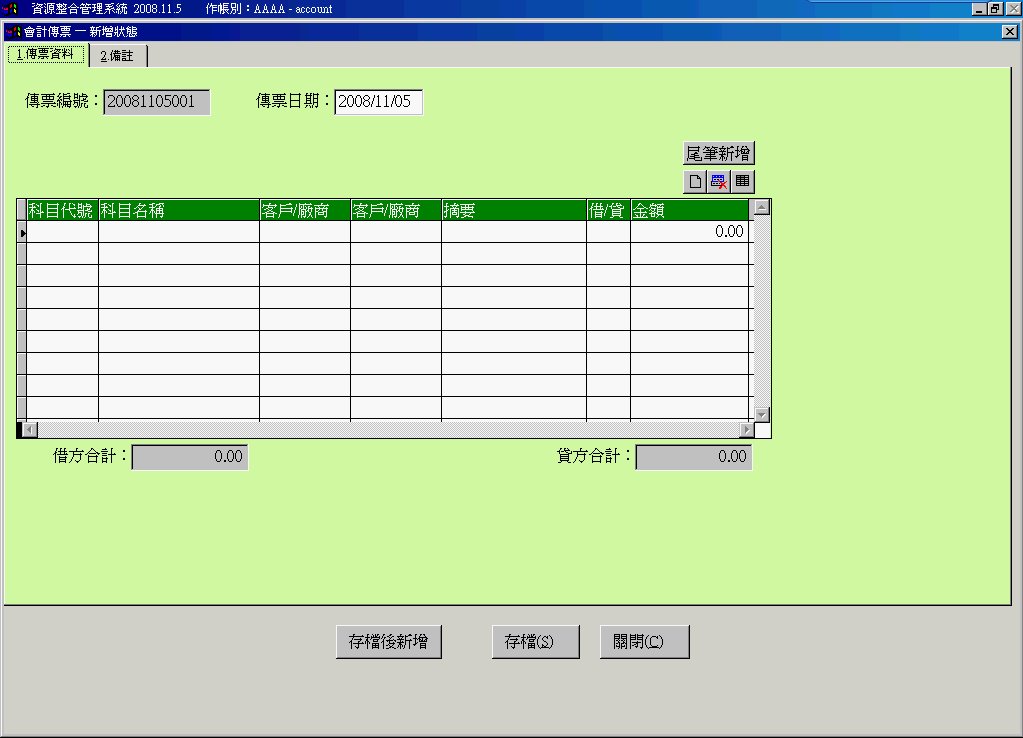Click the 科目代號 column header
Image resolution: width=1023 pixels, height=738 pixels.
(62, 210)
